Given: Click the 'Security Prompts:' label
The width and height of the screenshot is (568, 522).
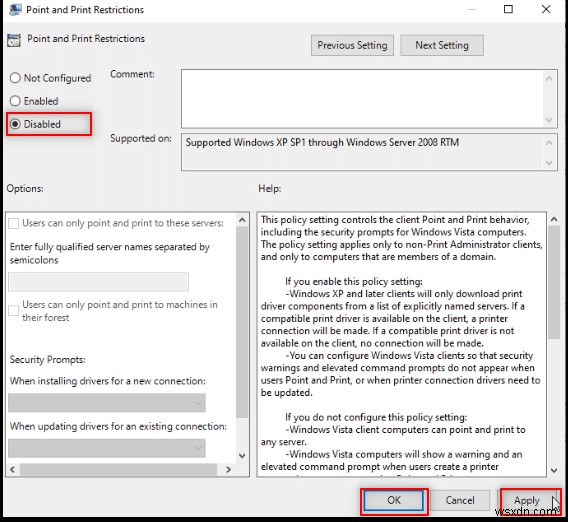Looking at the screenshot, I should click(47, 360).
